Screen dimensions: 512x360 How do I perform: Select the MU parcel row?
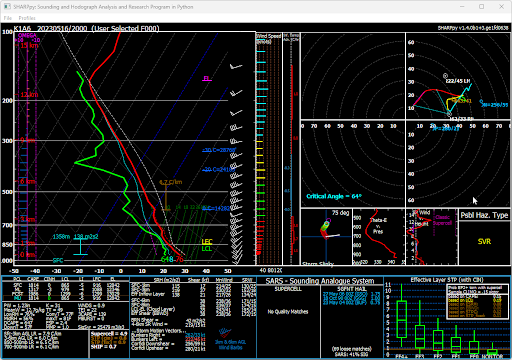click(x=66, y=298)
